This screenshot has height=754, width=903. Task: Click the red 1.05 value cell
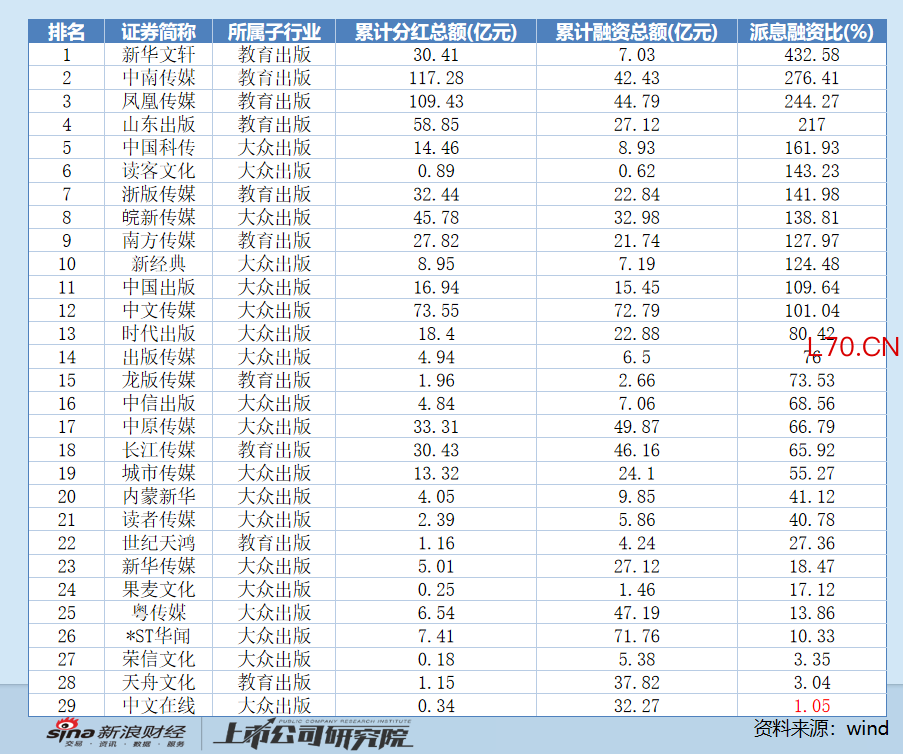pyautogui.click(x=811, y=705)
